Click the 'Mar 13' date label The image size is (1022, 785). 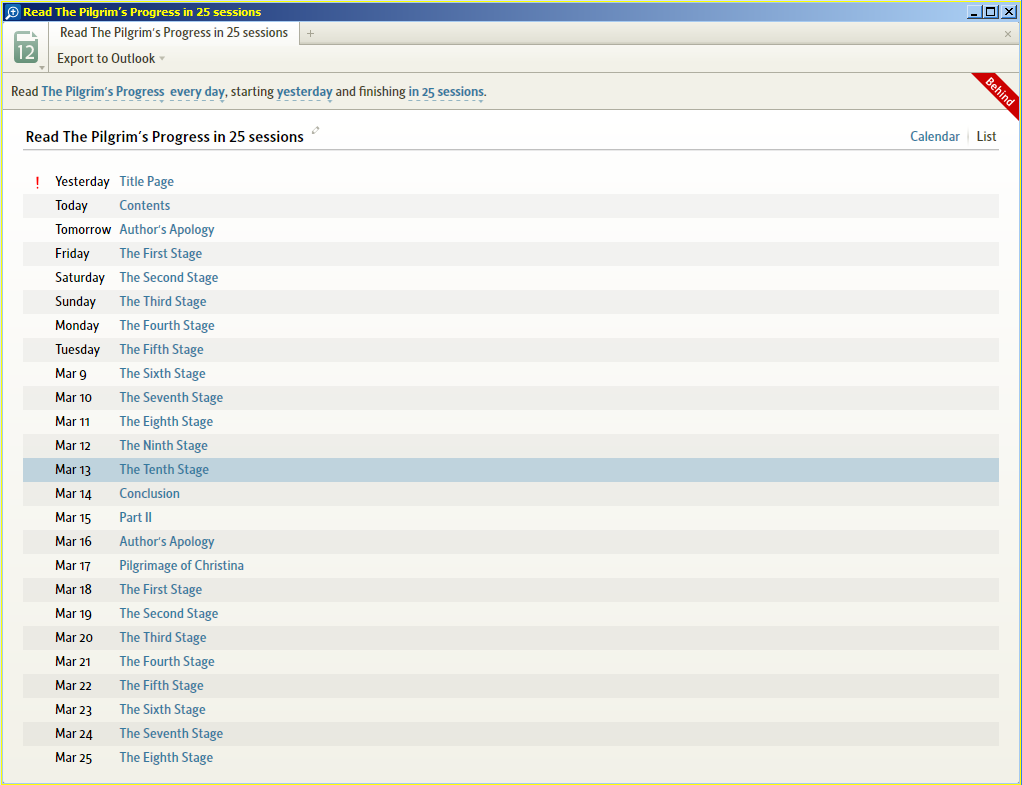(73, 469)
